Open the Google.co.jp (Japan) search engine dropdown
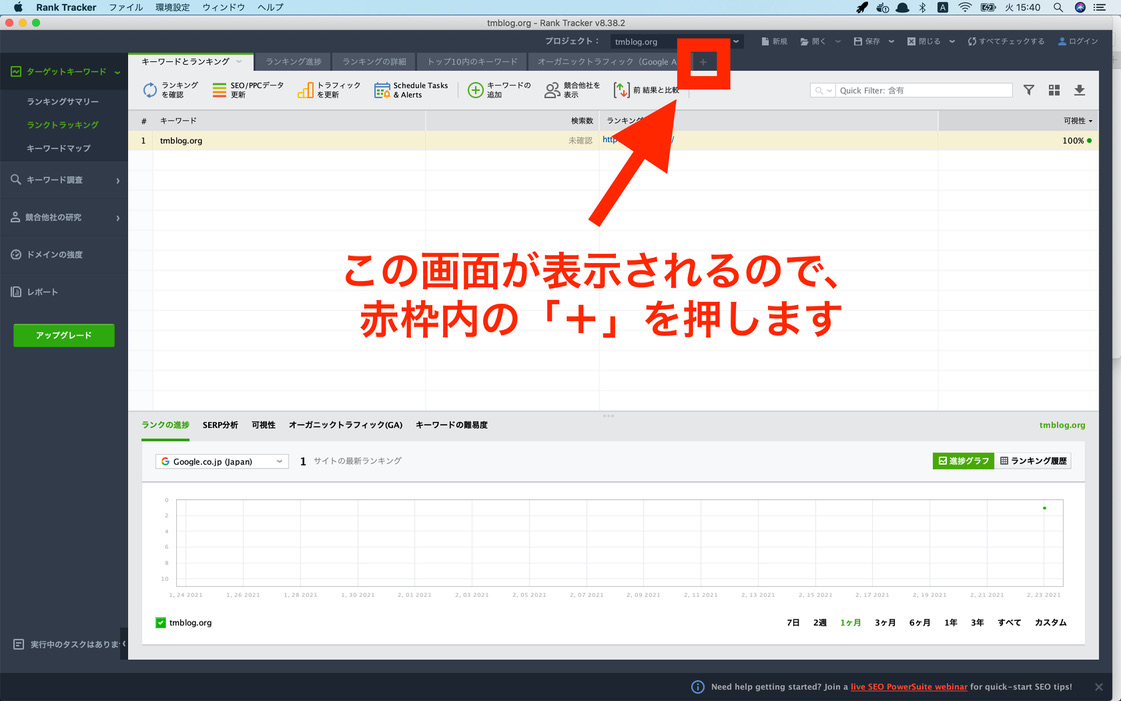This screenshot has width=1121, height=701. [x=222, y=462]
